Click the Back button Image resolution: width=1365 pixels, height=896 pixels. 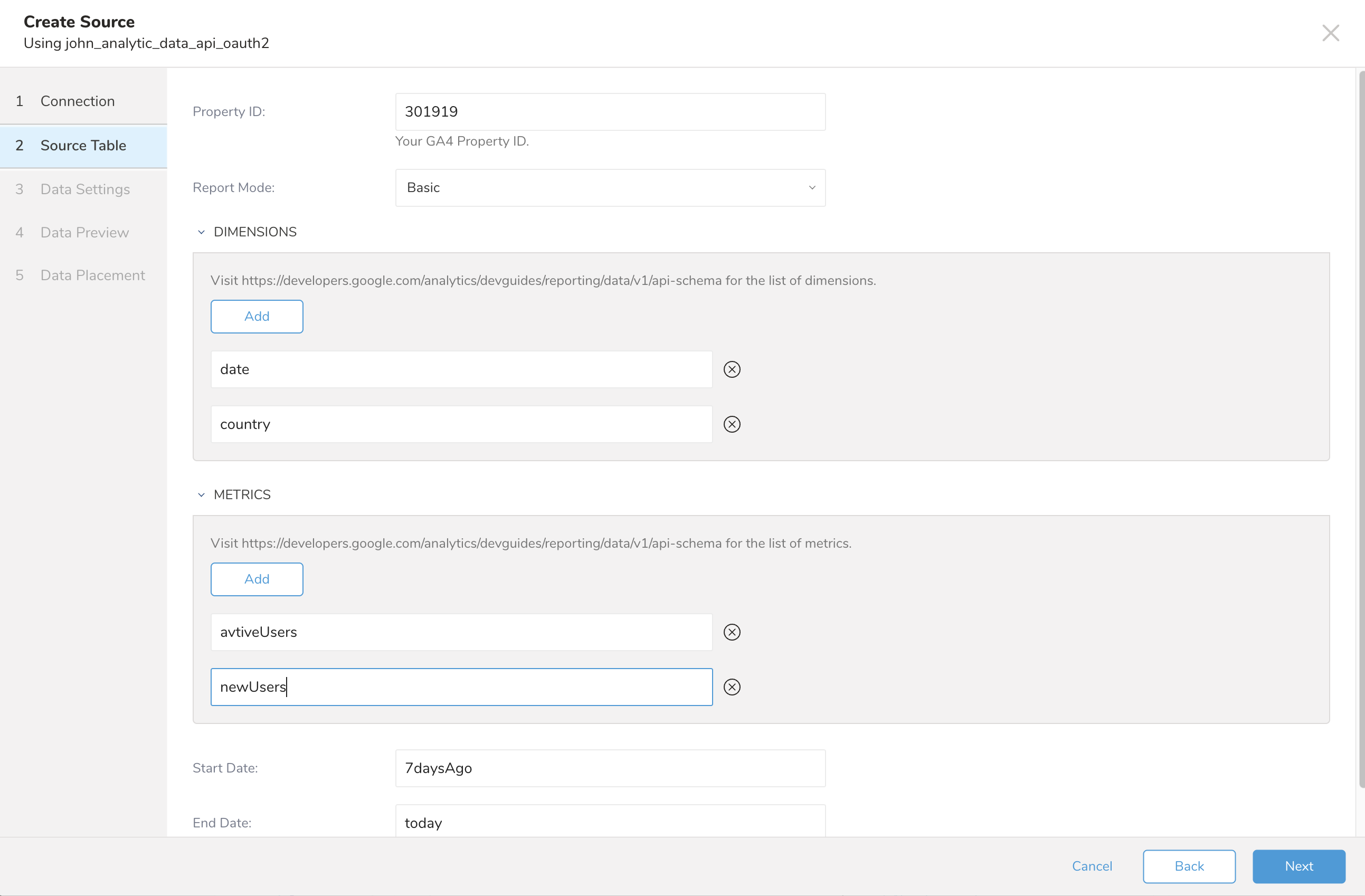pos(1188,866)
